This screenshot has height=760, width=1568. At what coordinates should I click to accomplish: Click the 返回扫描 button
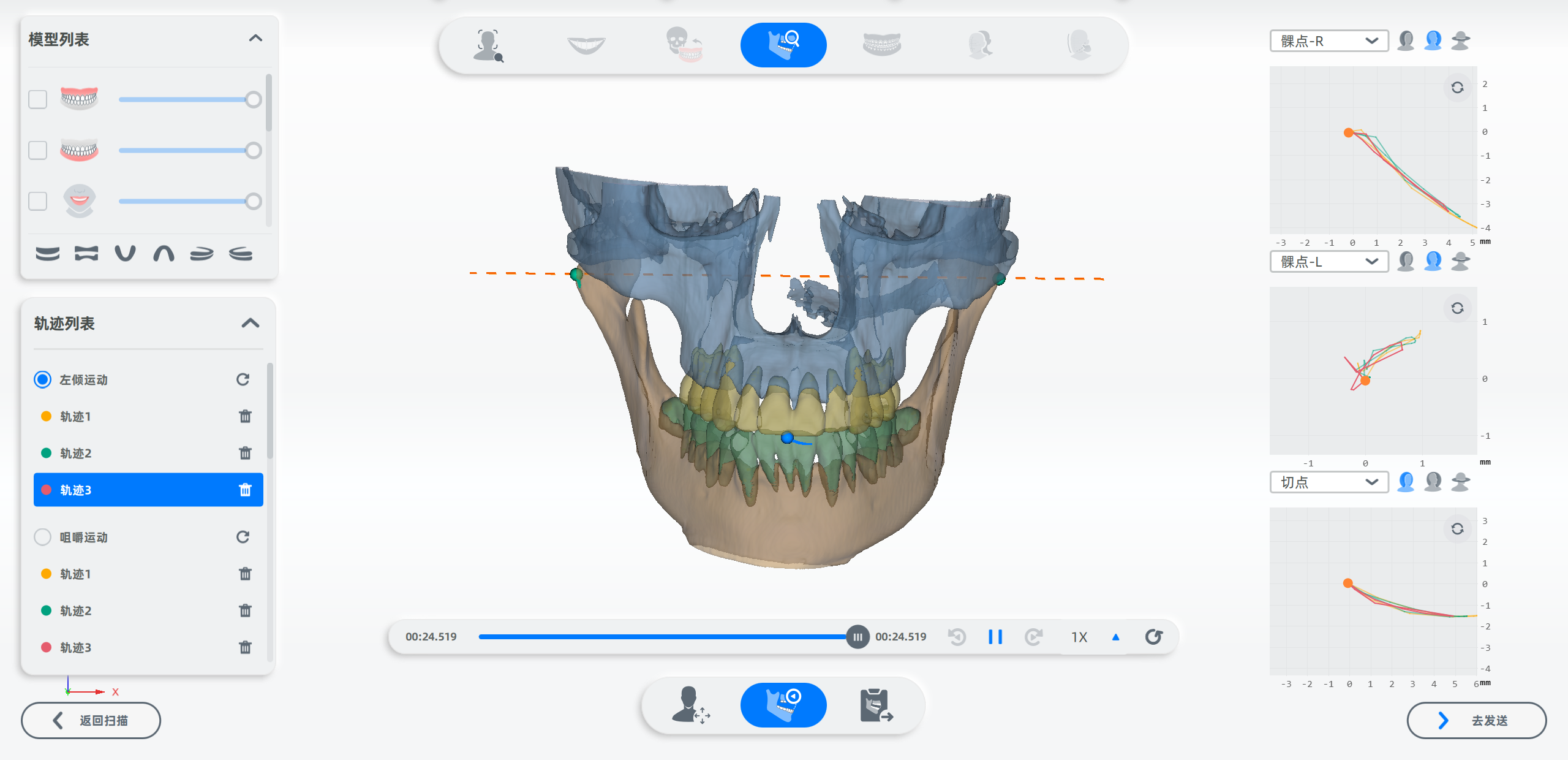(x=91, y=720)
